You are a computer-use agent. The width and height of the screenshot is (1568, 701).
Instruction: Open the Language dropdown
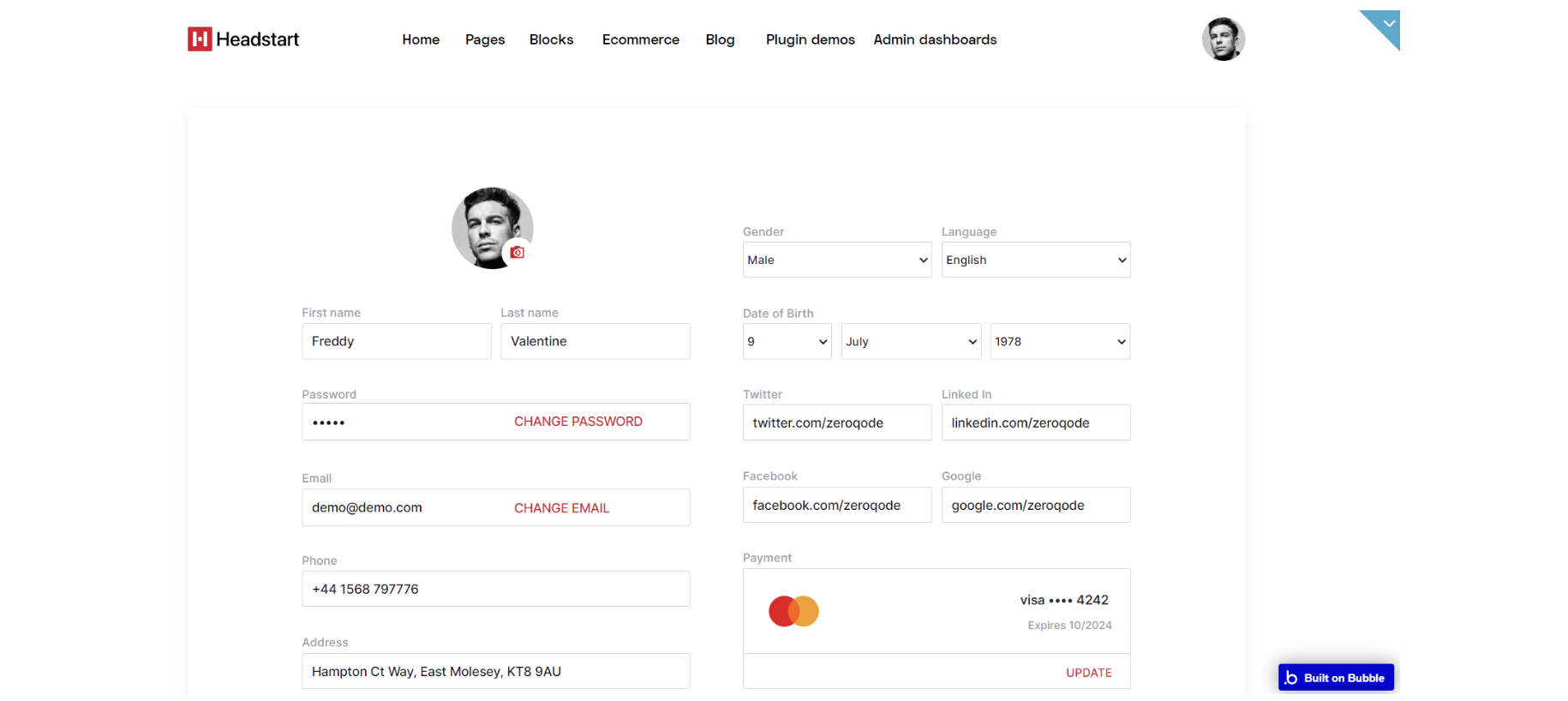pos(1035,260)
